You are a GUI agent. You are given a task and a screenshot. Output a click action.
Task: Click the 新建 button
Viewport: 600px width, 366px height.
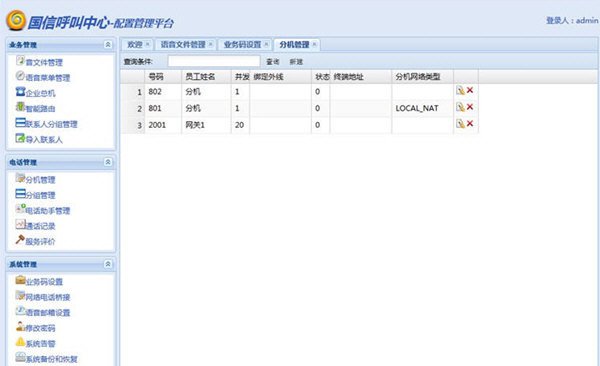pyautogui.click(x=296, y=62)
